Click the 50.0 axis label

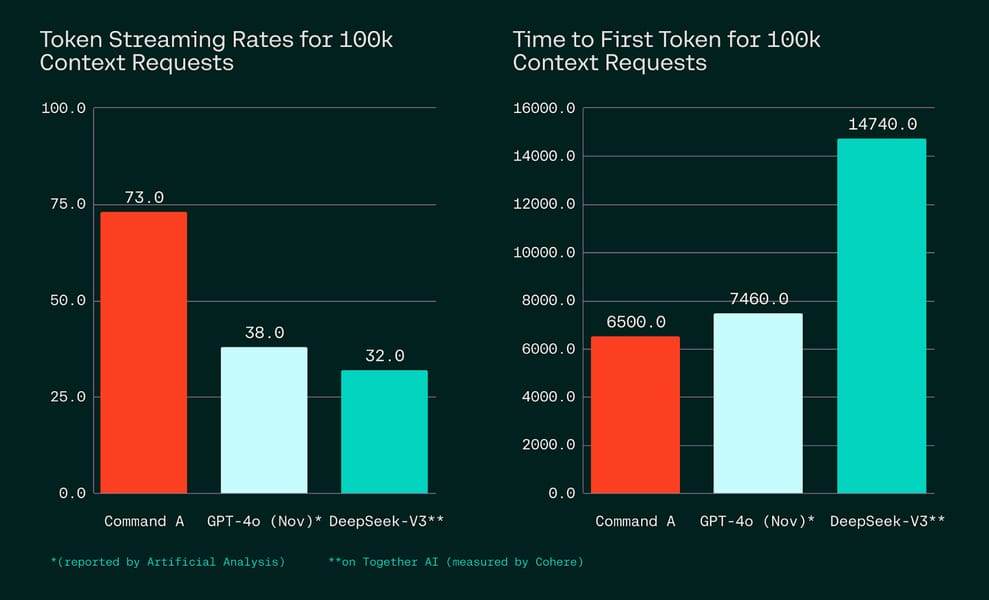pyautogui.click(x=67, y=300)
